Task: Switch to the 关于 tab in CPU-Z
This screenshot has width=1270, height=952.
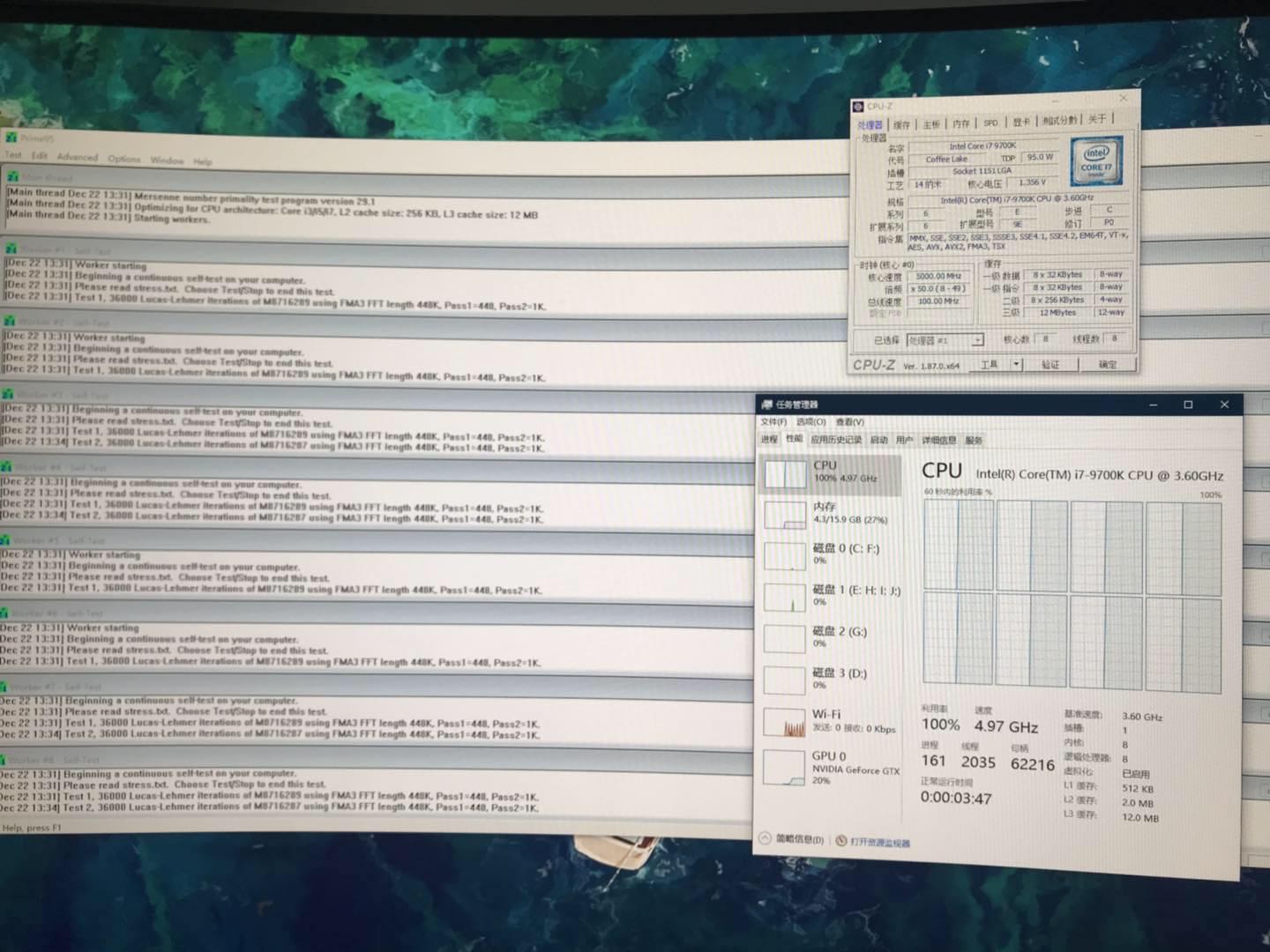Action: [1097, 119]
